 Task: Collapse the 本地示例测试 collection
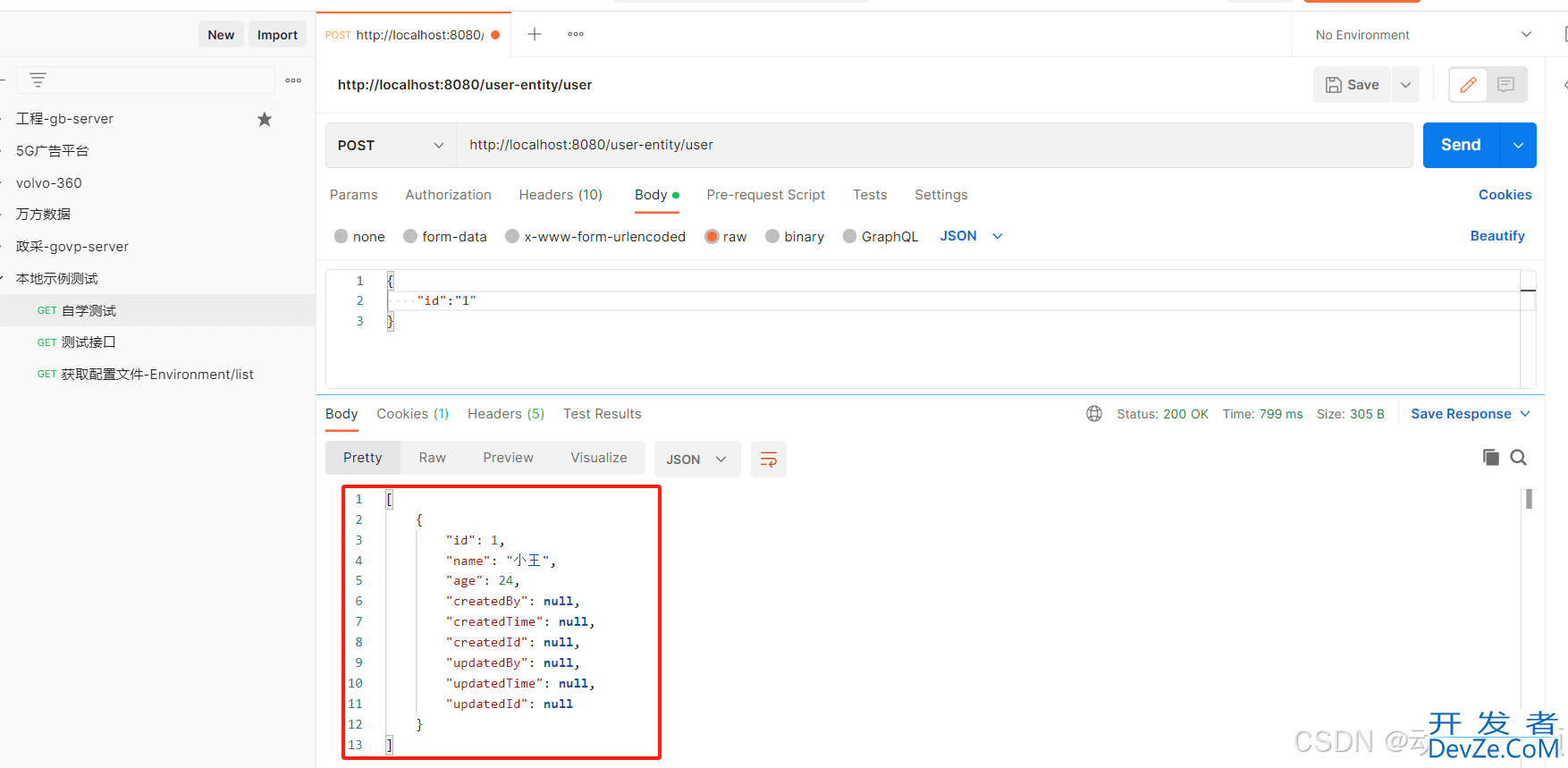(57, 279)
